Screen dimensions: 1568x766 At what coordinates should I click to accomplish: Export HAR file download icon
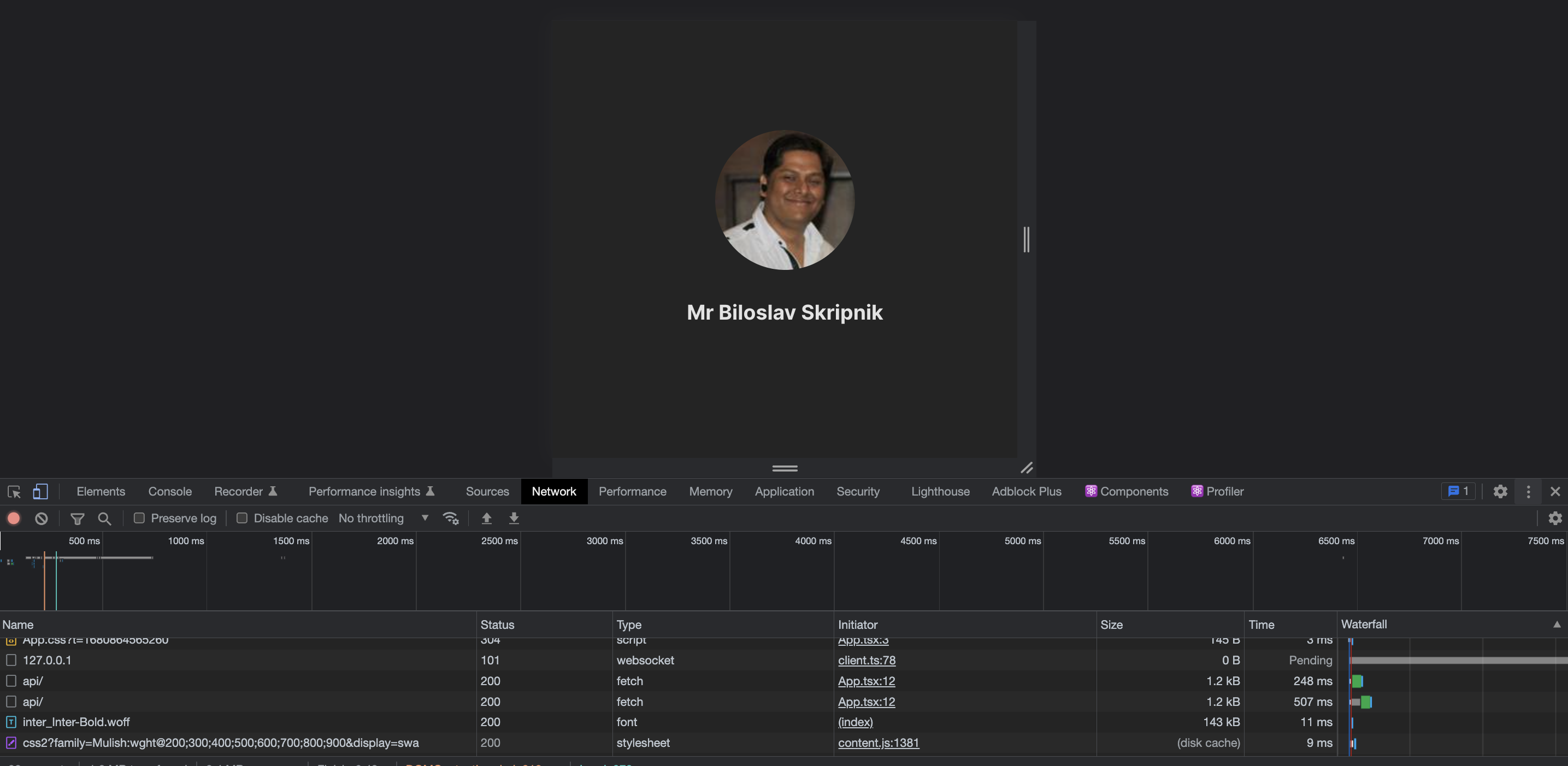click(514, 518)
